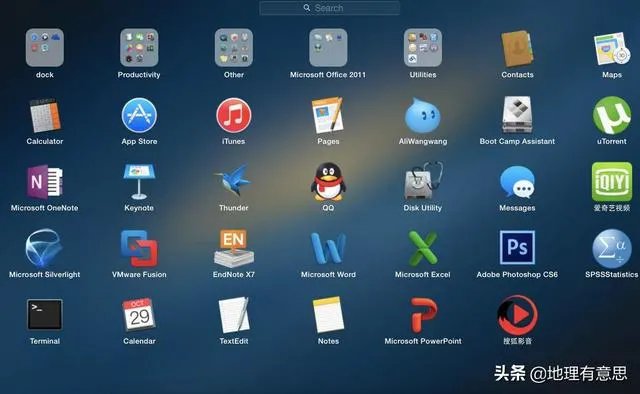The width and height of the screenshot is (640, 394).
Task: Open the Microsoft Office 2011 folder
Action: coord(328,48)
